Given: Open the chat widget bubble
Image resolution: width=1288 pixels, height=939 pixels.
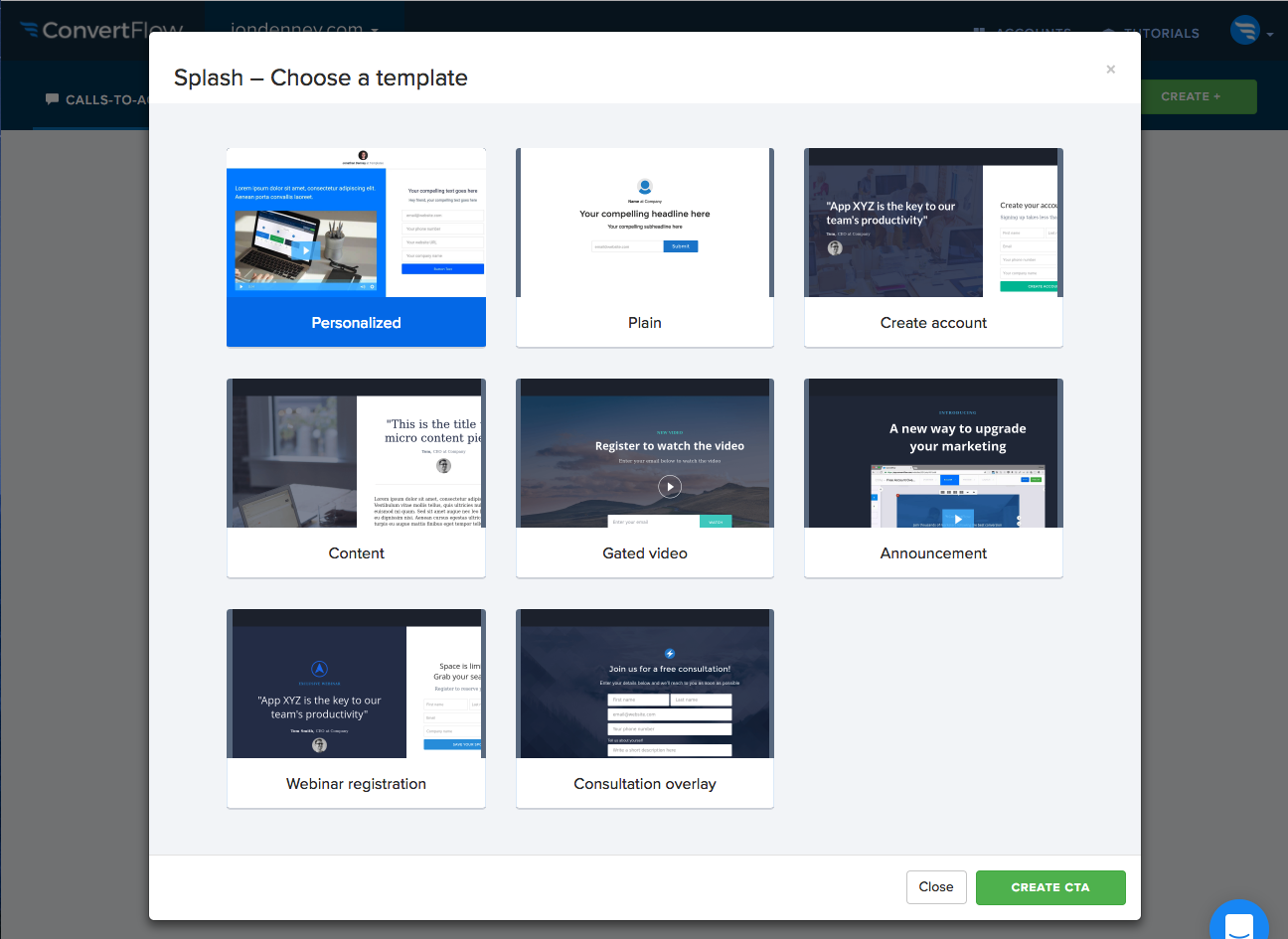Looking at the screenshot, I should coord(1239,920).
